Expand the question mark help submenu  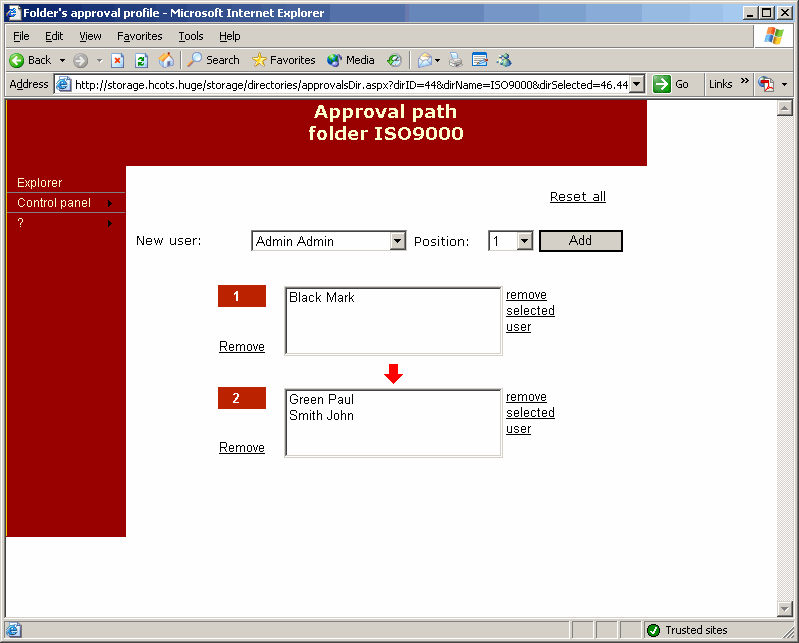click(110, 223)
